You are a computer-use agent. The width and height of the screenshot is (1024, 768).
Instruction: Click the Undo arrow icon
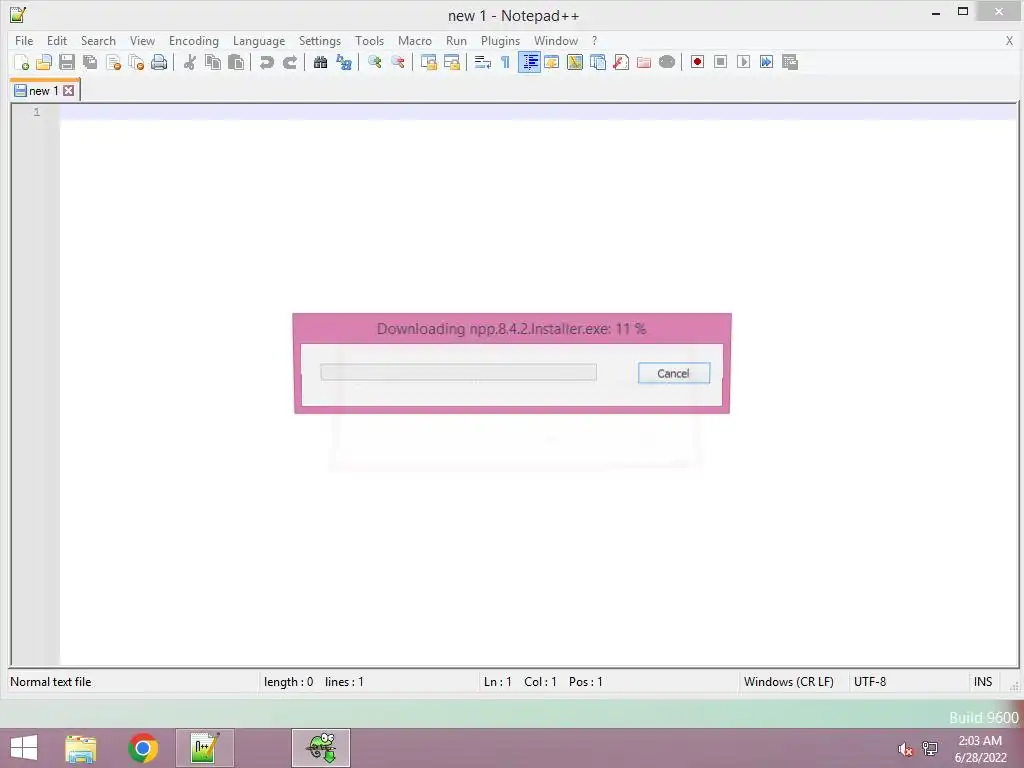point(266,62)
